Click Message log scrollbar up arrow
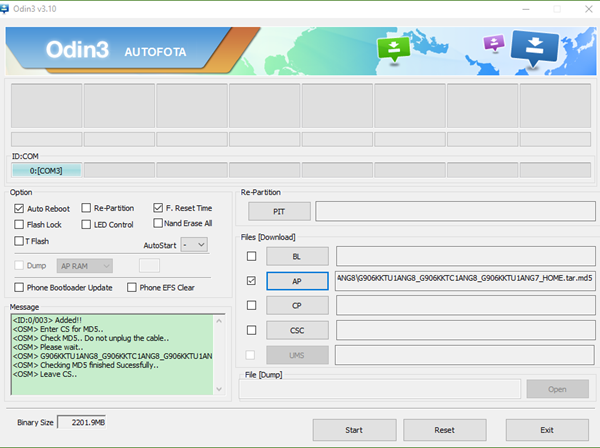Image resolution: width=600 pixels, height=448 pixels. click(x=219, y=321)
